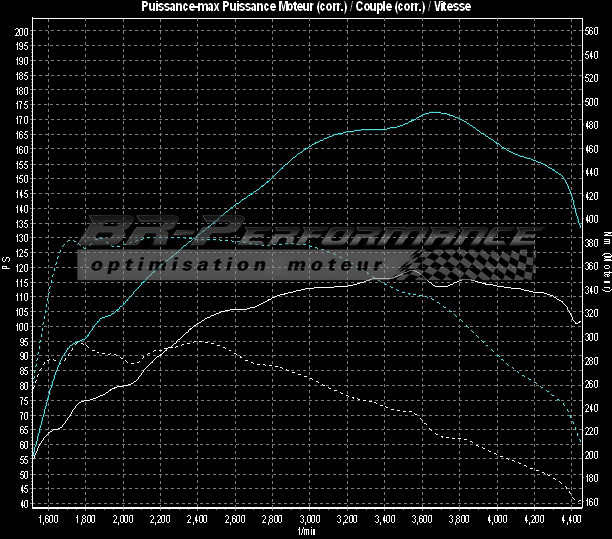Click the 't/min' x-axis label
Viewport: 612px width, 539px height.
point(306,532)
